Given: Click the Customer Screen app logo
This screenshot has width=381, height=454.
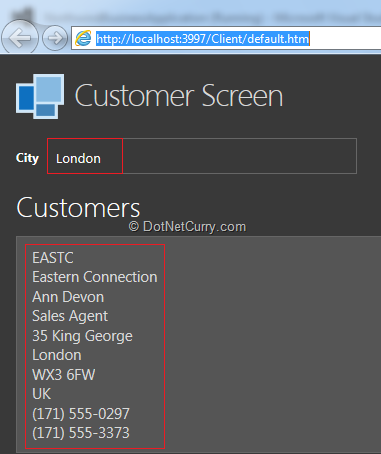Looking at the screenshot, I should click(x=40, y=96).
